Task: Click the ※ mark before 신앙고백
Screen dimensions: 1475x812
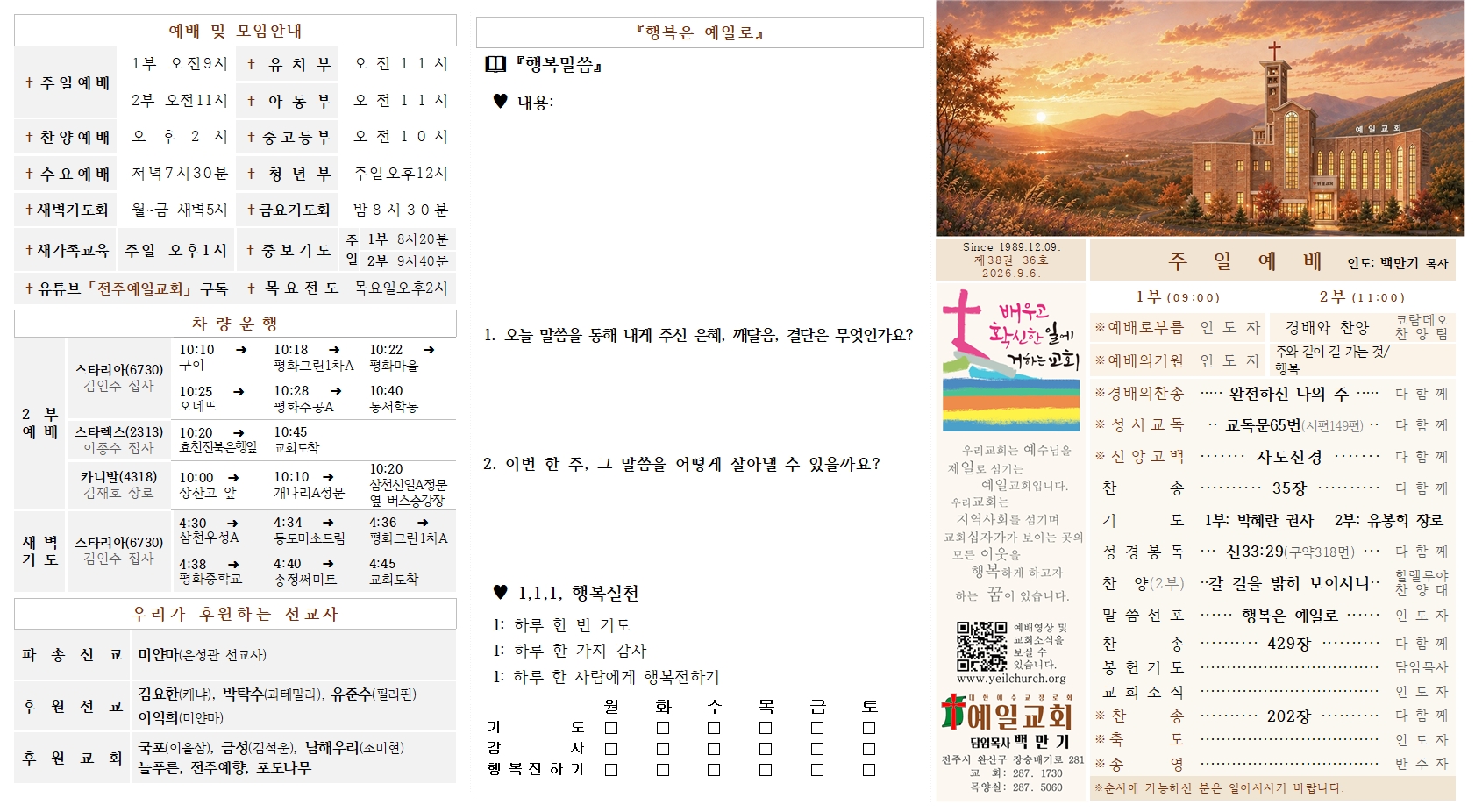Action: point(1100,456)
